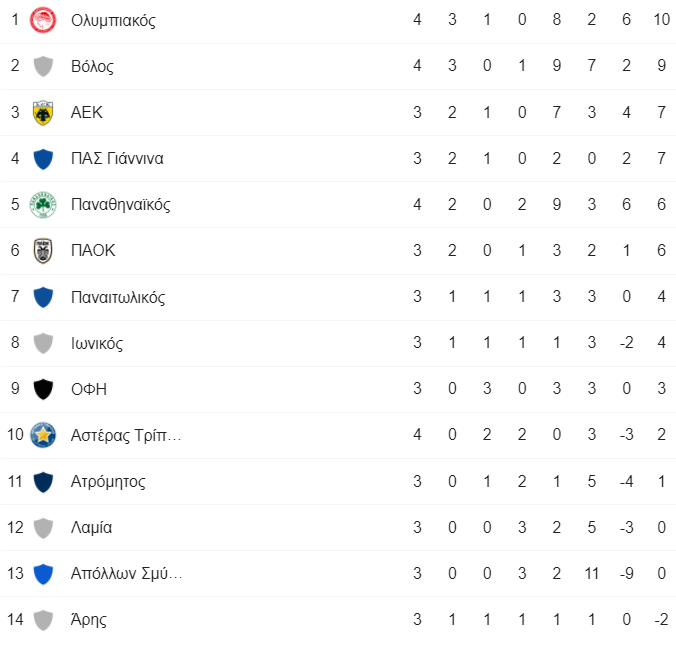
Task: Select the ΠΑΟΚ team name
Action: pyautogui.click(x=93, y=251)
